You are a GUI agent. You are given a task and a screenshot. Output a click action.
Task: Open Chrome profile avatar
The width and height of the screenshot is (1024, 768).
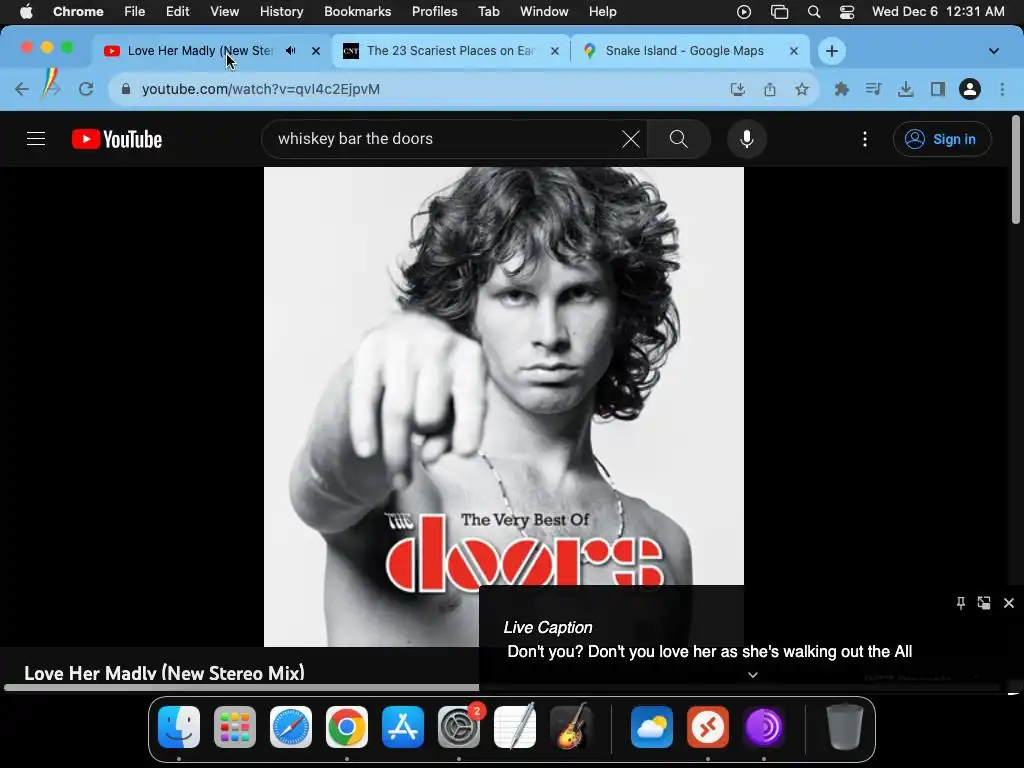point(970,89)
